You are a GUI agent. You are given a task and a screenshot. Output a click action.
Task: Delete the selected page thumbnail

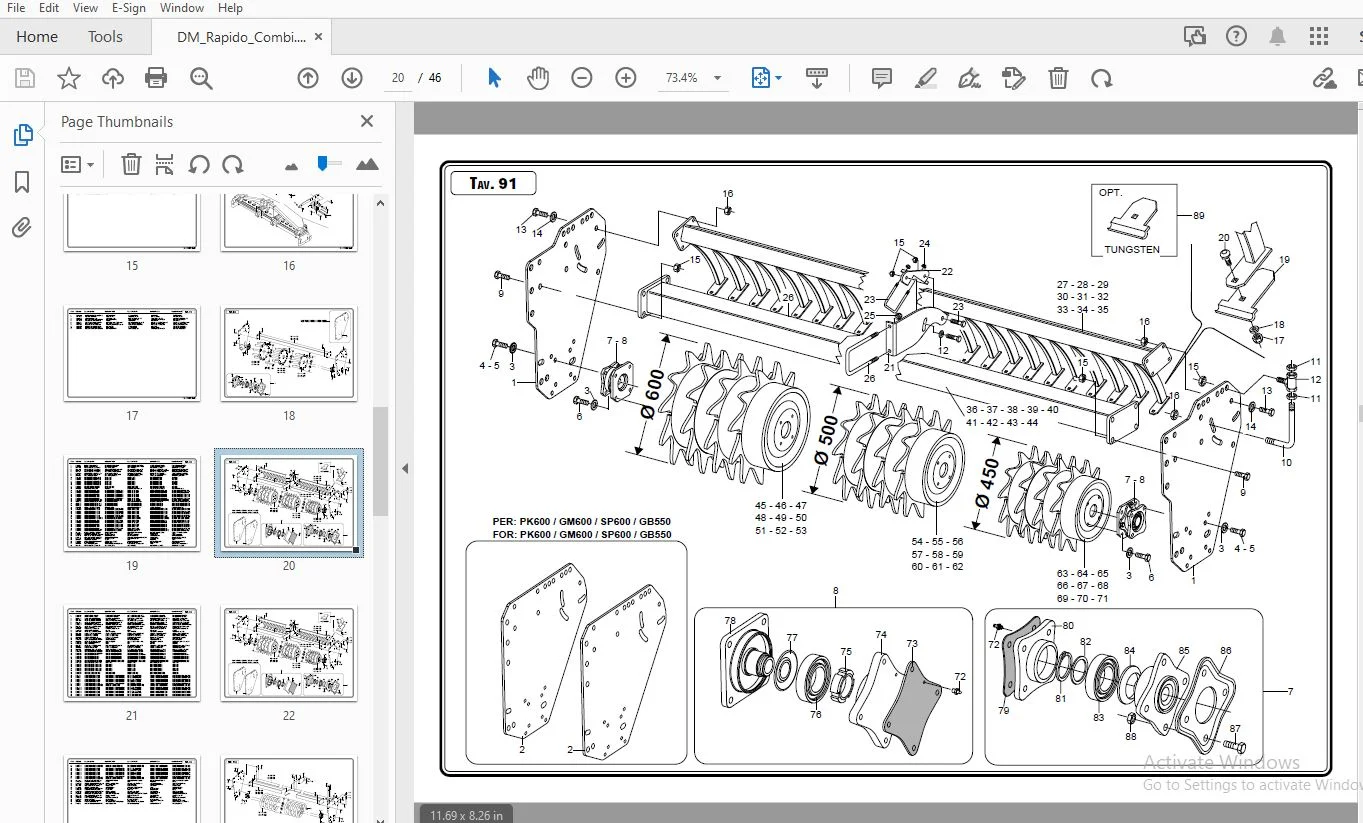[x=131, y=164]
